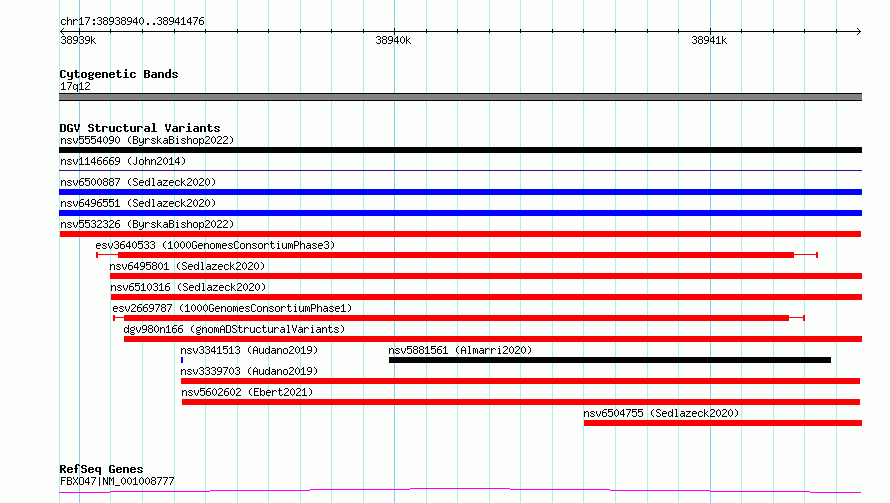The height and width of the screenshot is (503, 890).
Task: Click nsv3339703 (Audano2019) label
Action: pos(249,371)
